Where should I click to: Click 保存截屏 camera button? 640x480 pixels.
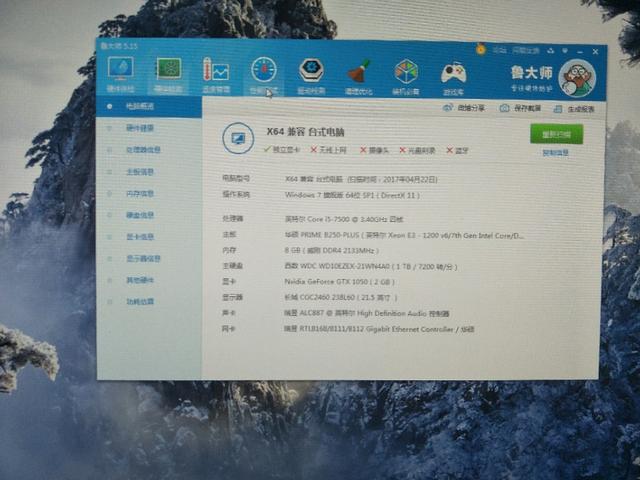[x=520, y=108]
